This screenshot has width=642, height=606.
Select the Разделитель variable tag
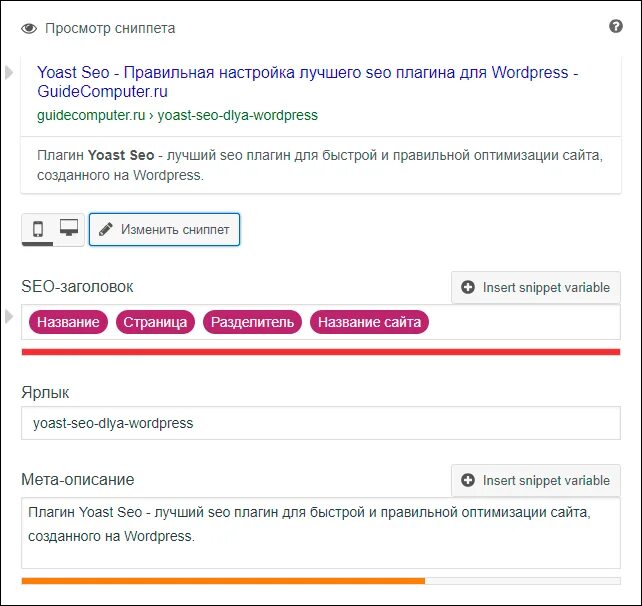click(x=253, y=322)
